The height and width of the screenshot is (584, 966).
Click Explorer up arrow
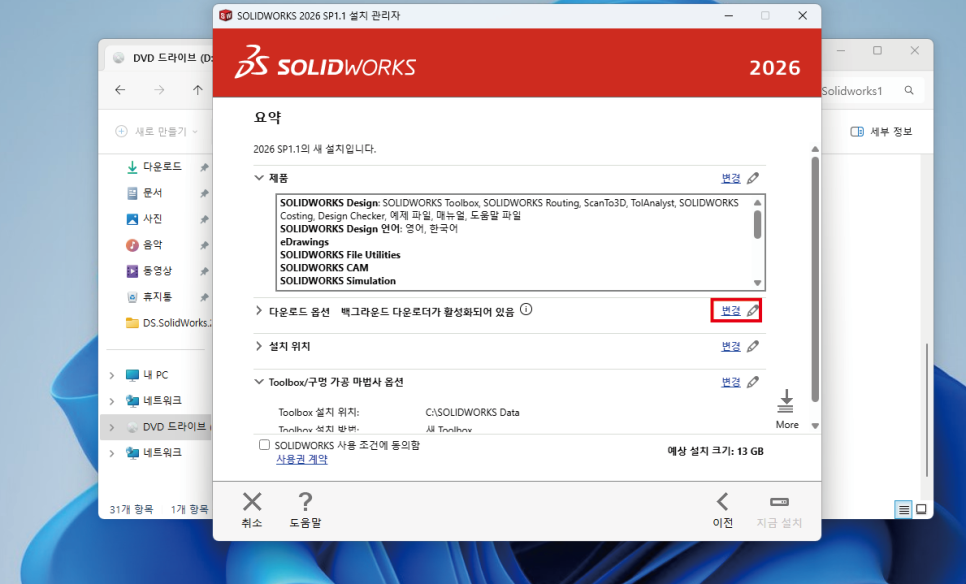pos(197,90)
